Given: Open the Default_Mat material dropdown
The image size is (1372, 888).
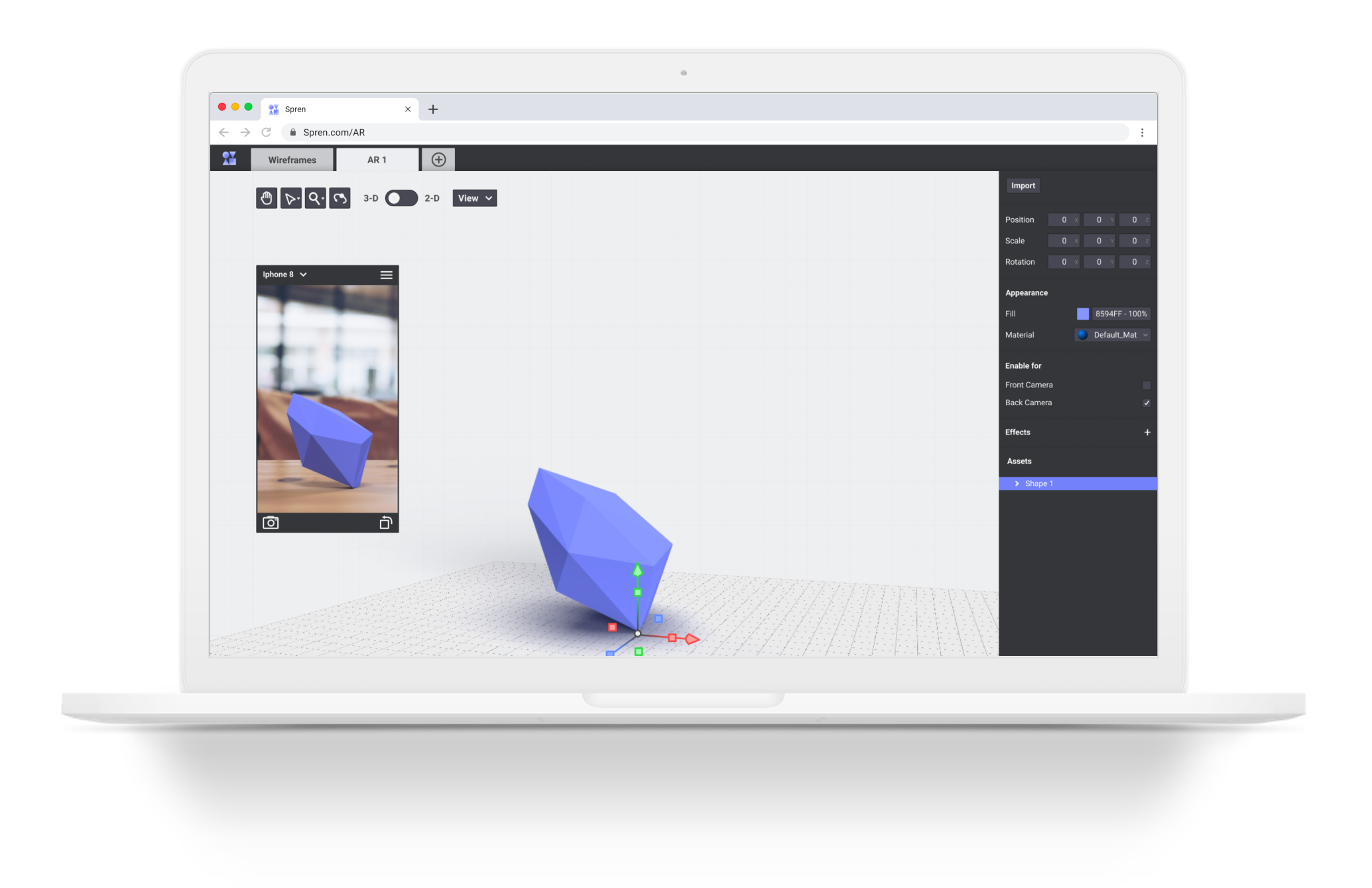Looking at the screenshot, I should click(1112, 335).
